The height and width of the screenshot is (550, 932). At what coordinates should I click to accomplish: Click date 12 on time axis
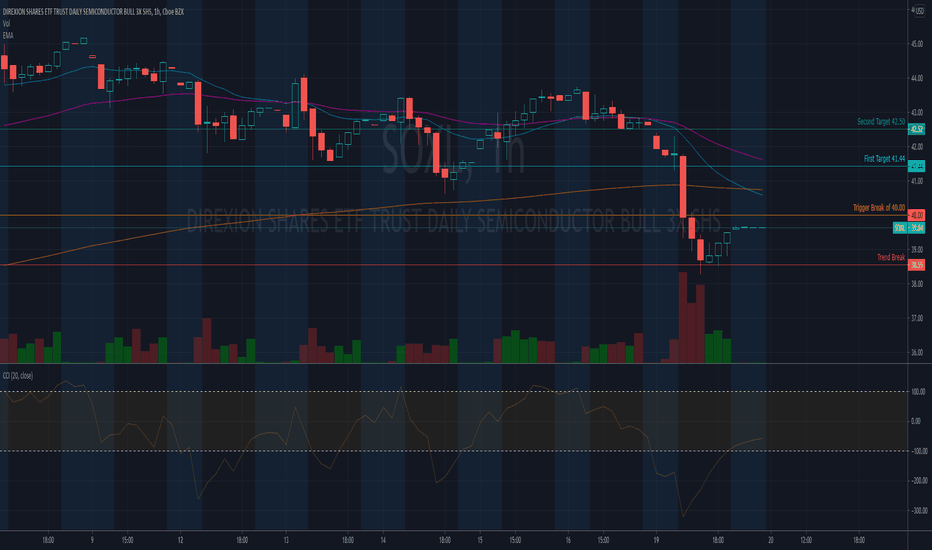[180, 540]
